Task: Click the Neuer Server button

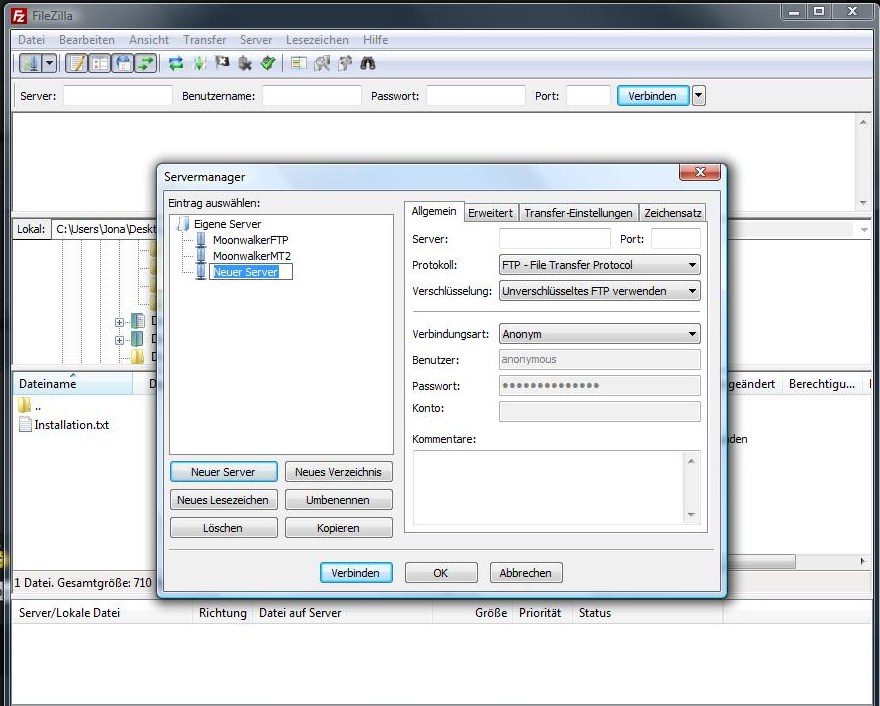Action: [x=223, y=472]
